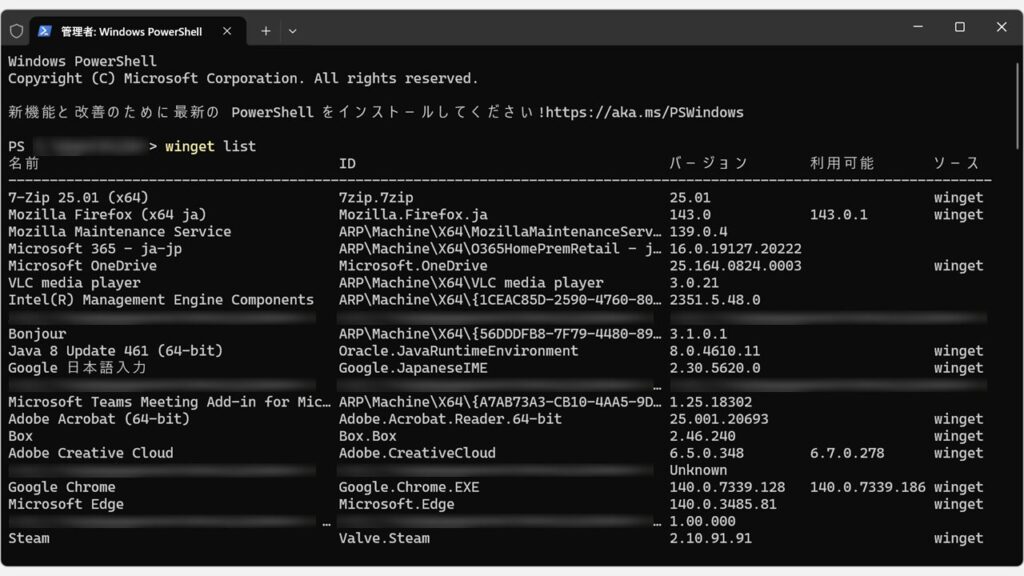
Task: Click 'Box.Box' ID
Action: pyautogui.click(x=367, y=435)
